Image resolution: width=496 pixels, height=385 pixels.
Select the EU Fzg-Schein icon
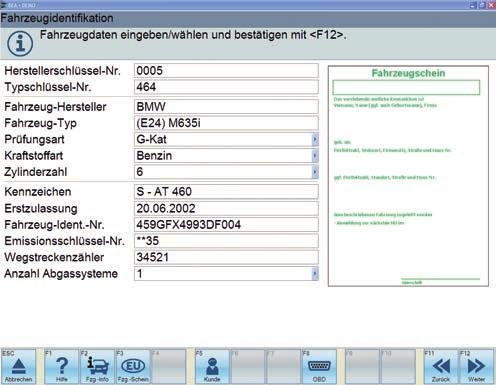point(133,366)
